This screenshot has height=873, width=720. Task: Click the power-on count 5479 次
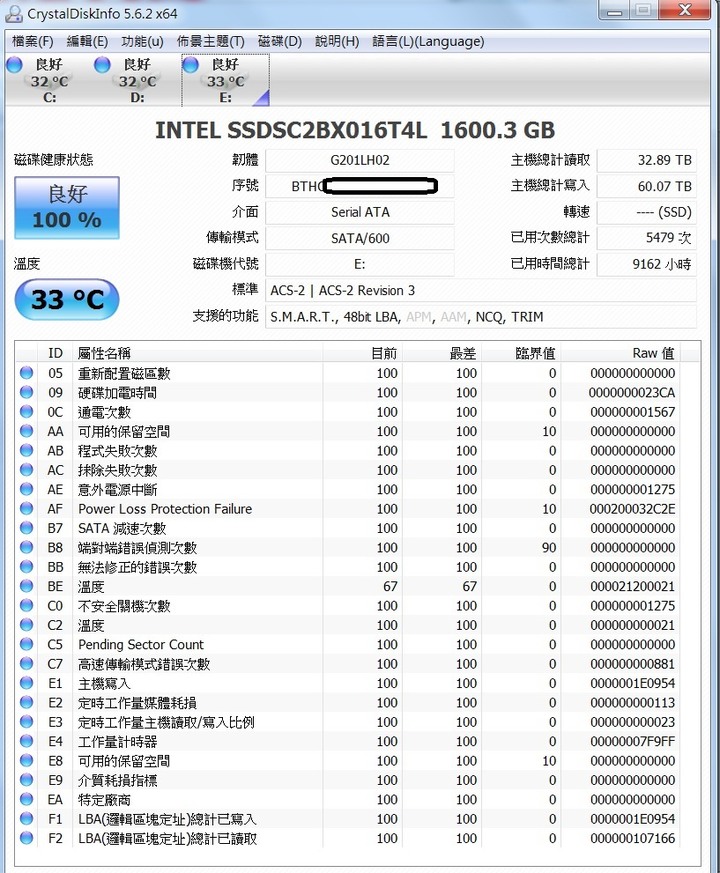point(646,238)
